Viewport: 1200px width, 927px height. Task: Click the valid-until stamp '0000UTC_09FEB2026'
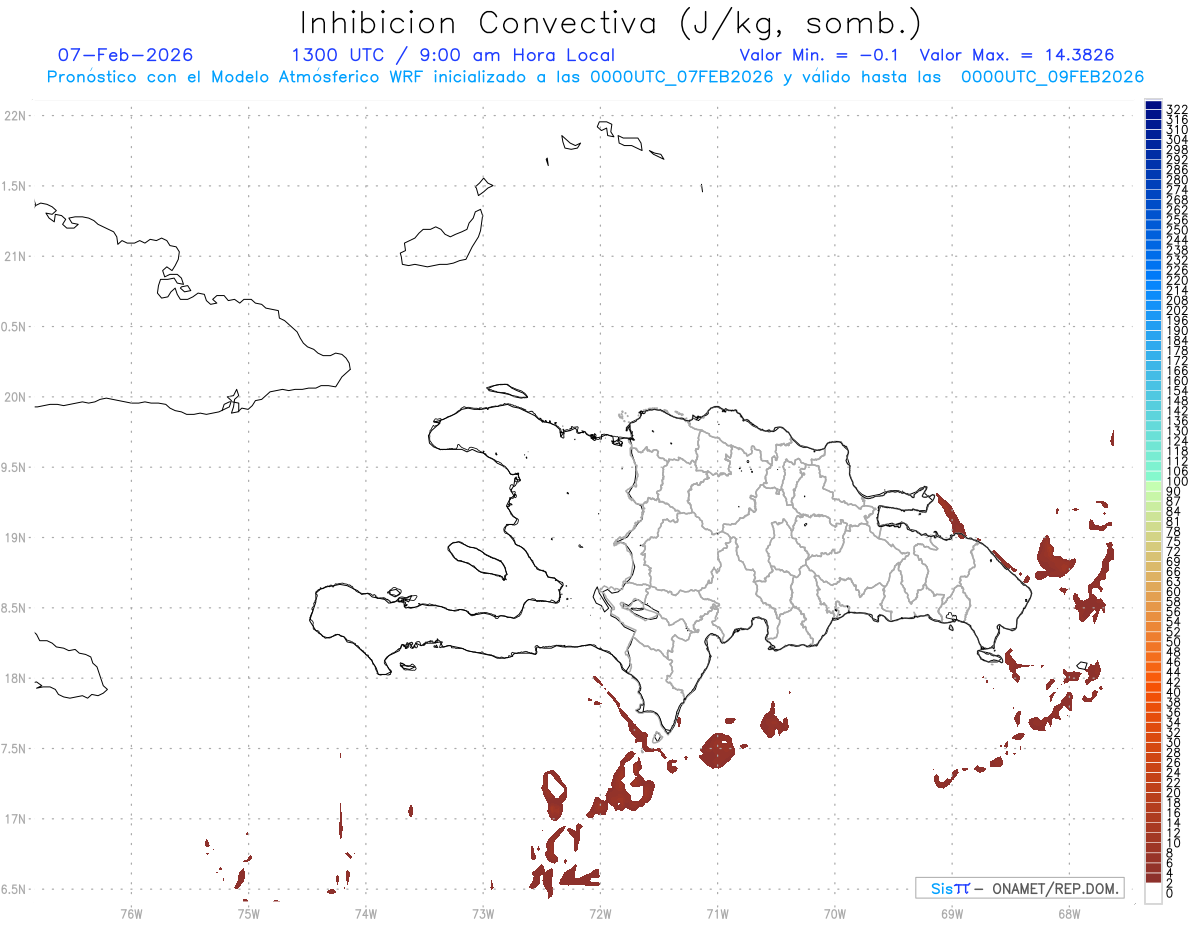(1052, 77)
